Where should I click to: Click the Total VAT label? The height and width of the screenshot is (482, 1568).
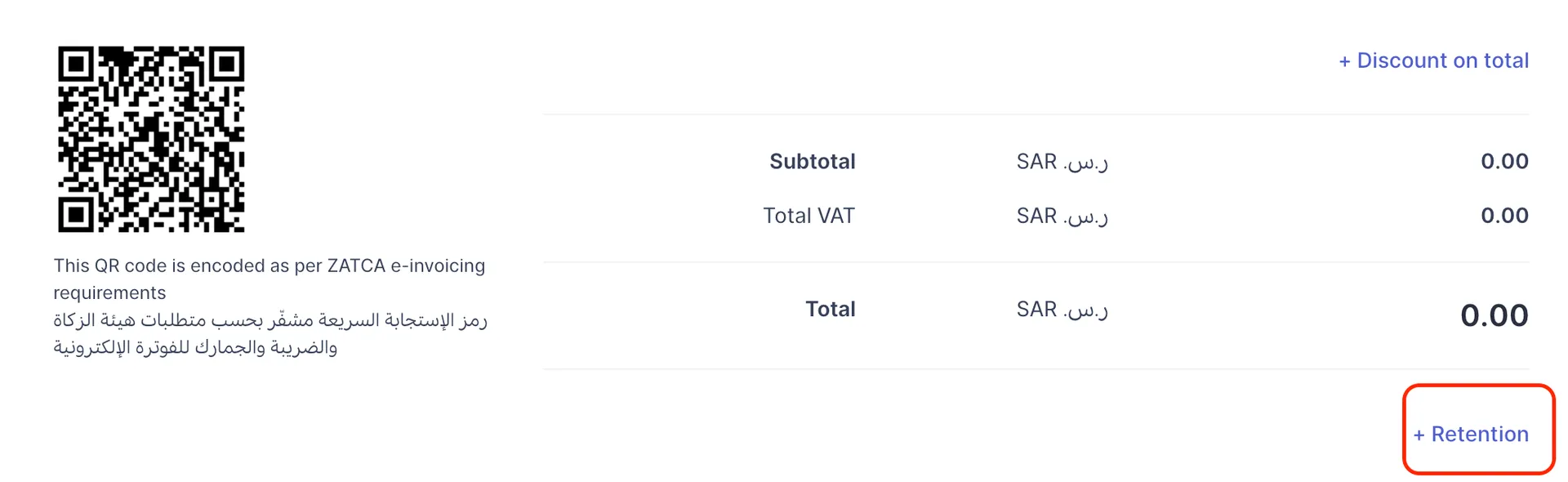coord(808,216)
